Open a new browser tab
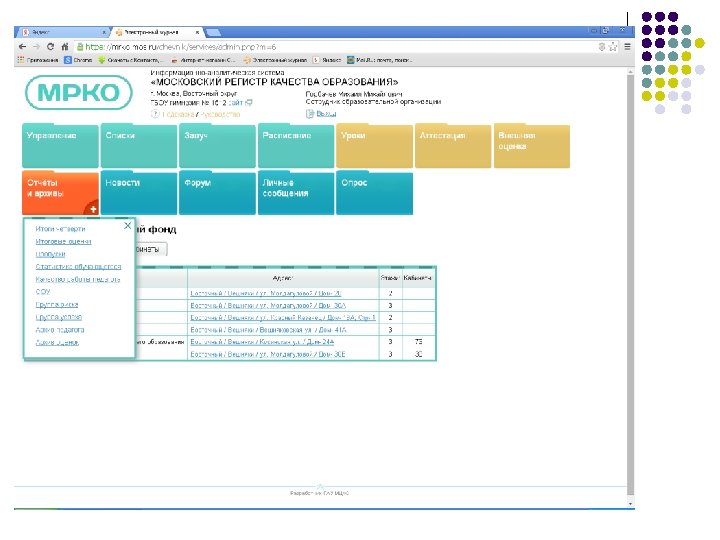Screen dimensions: 720x540 (214, 32)
